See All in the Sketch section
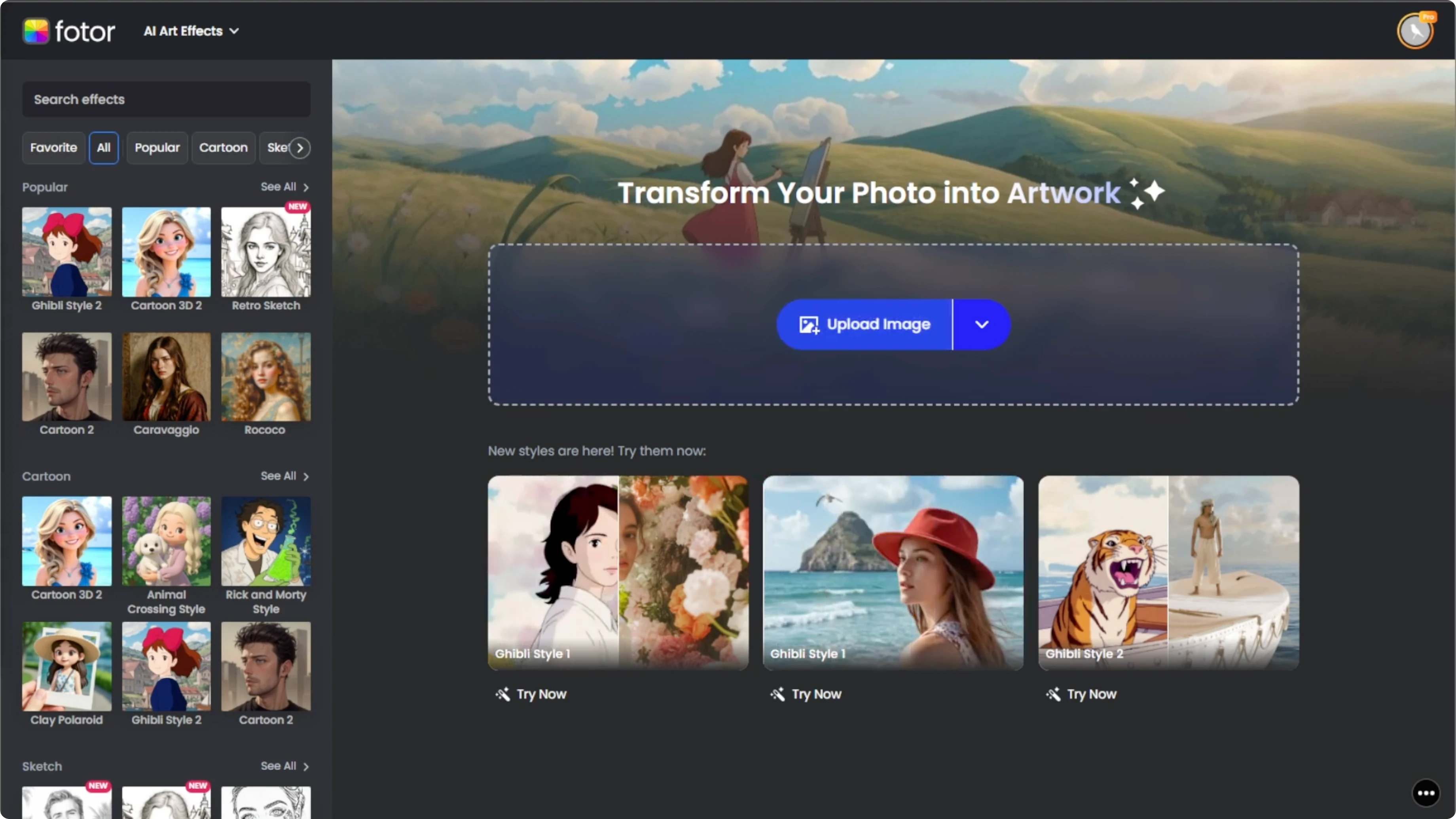Viewport: 1456px width, 819px height. pyautogui.click(x=285, y=766)
